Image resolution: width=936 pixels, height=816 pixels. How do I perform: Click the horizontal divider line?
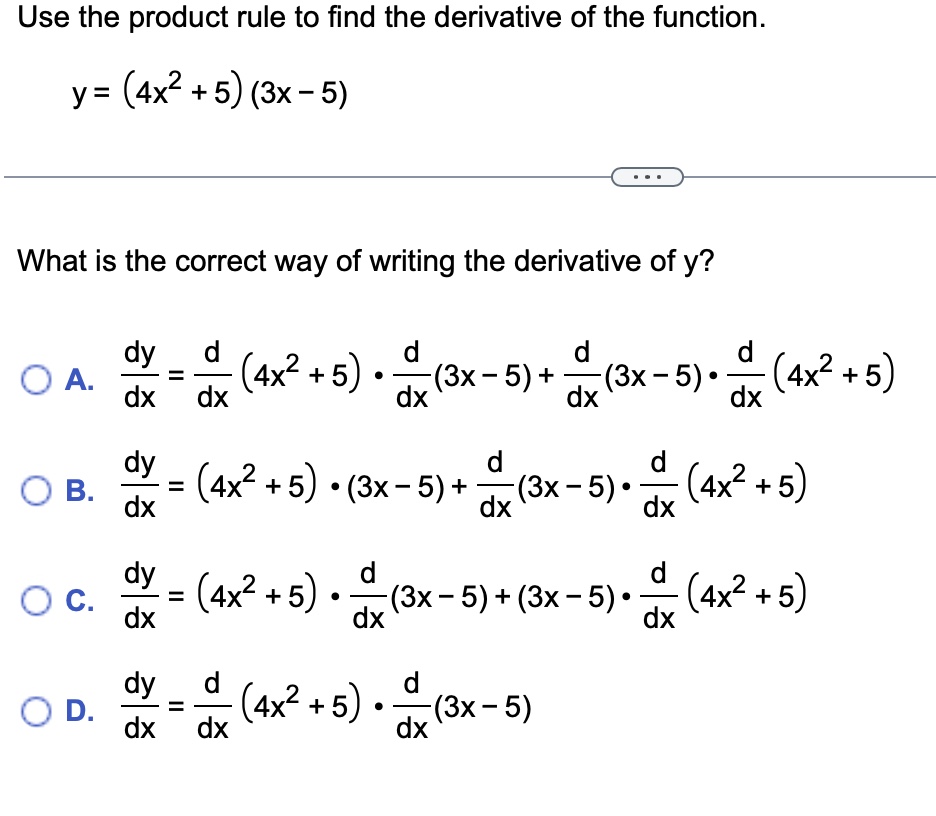click(300, 176)
